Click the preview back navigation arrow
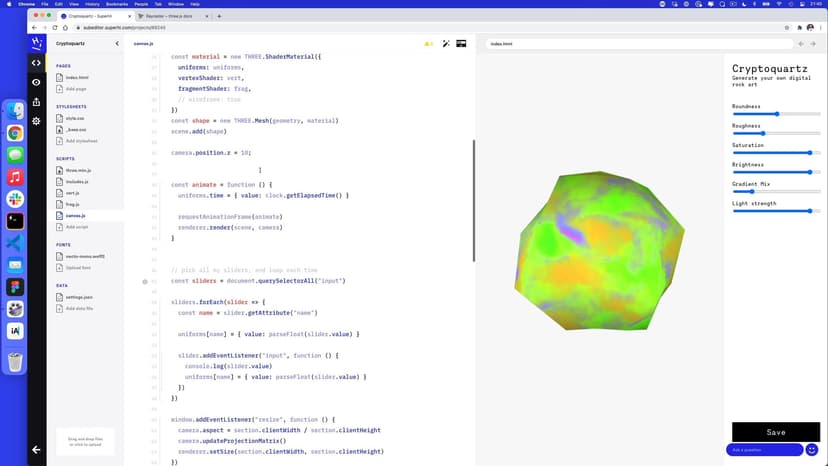Image resolution: width=828 pixels, height=466 pixels. [801, 44]
